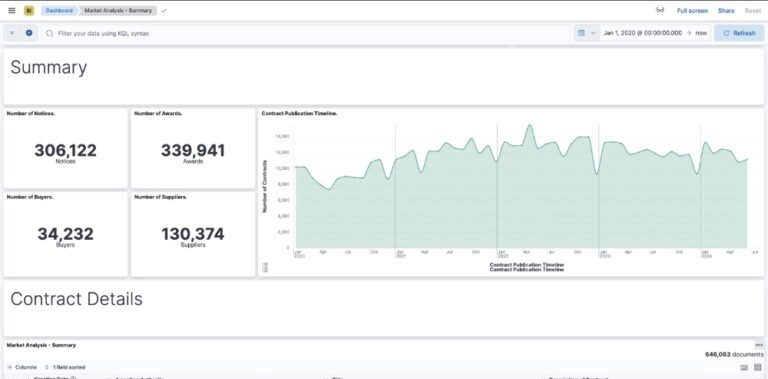
Task: Open the Columns selector in table
Action: coord(22,367)
